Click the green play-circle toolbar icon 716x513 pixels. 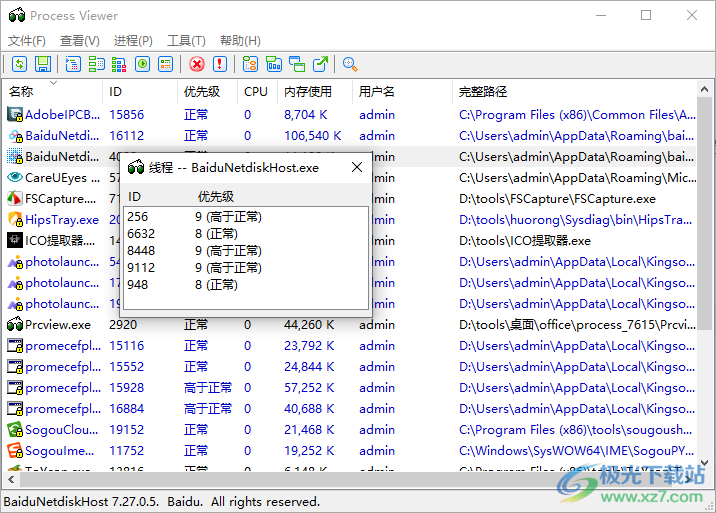tap(142, 64)
